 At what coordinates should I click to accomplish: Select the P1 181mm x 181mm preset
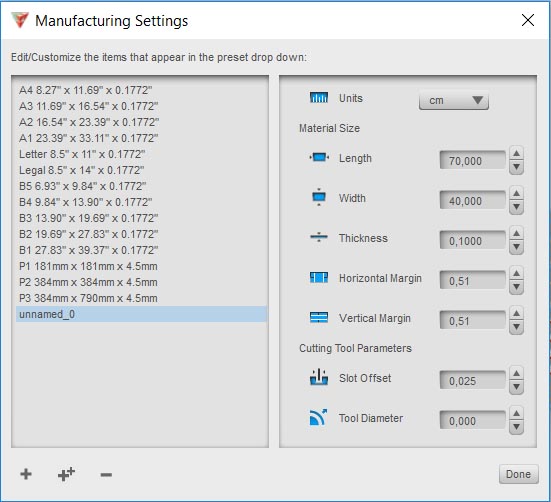[141, 266]
